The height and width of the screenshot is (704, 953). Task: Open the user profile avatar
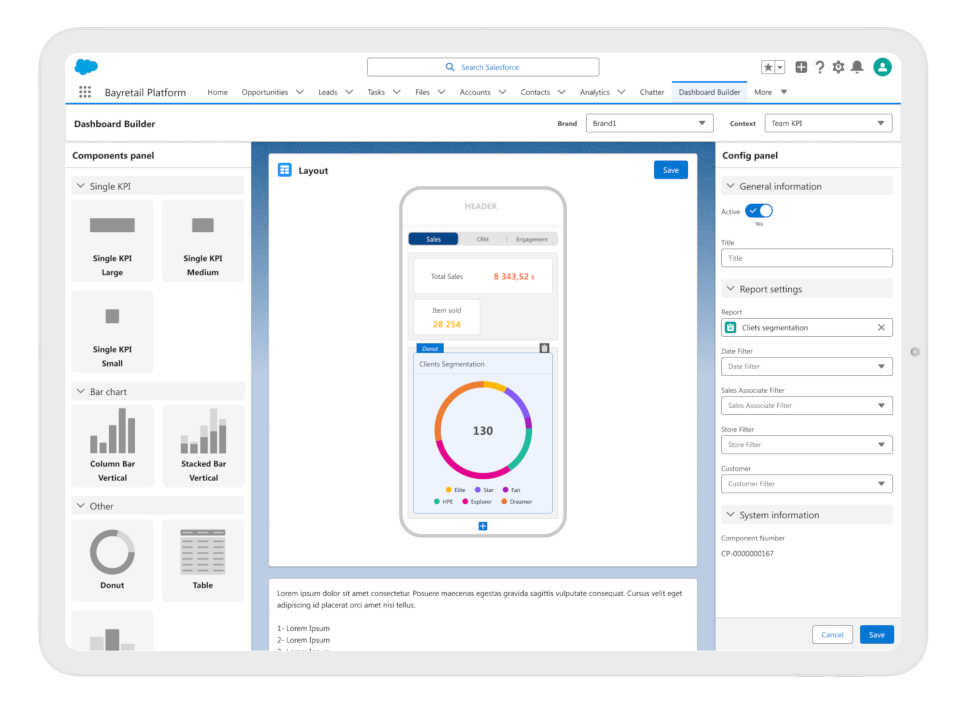(x=882, y=67)
